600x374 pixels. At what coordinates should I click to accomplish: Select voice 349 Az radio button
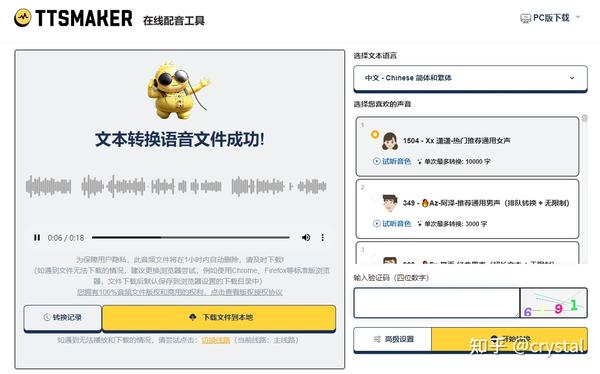[375, 197]
